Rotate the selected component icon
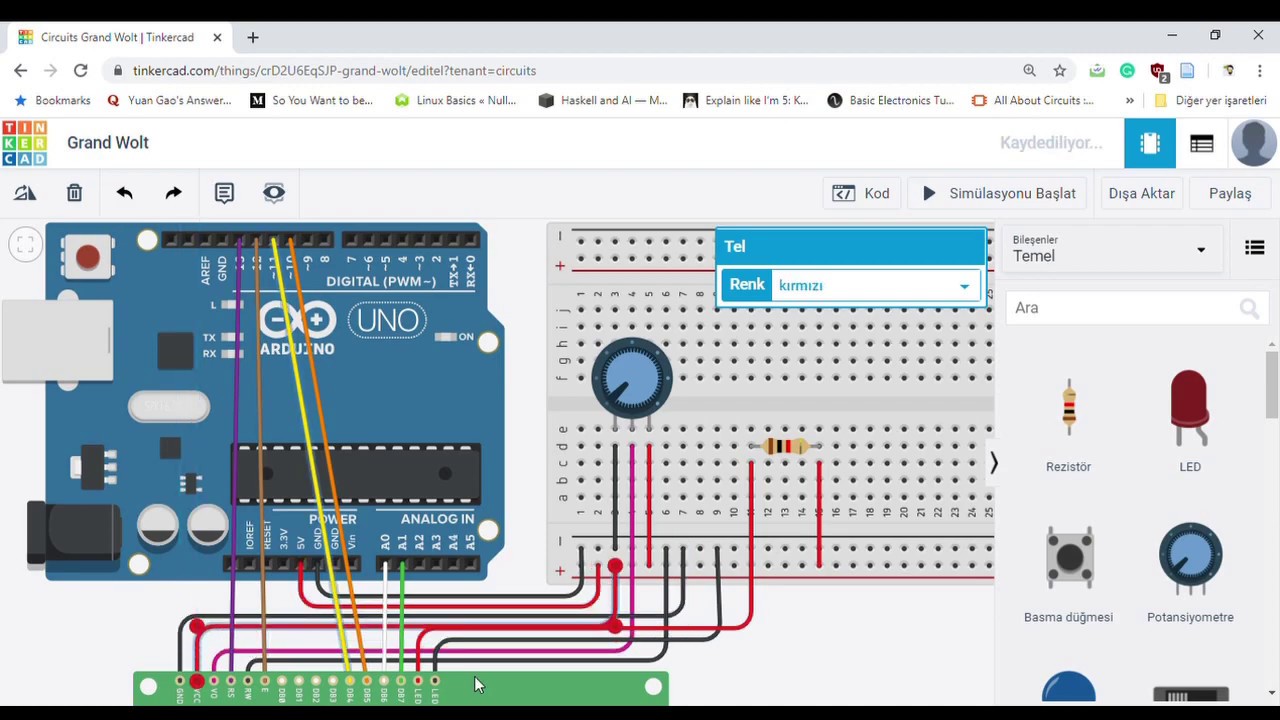Screen dimensions: 1280x720 coord(25,193)
